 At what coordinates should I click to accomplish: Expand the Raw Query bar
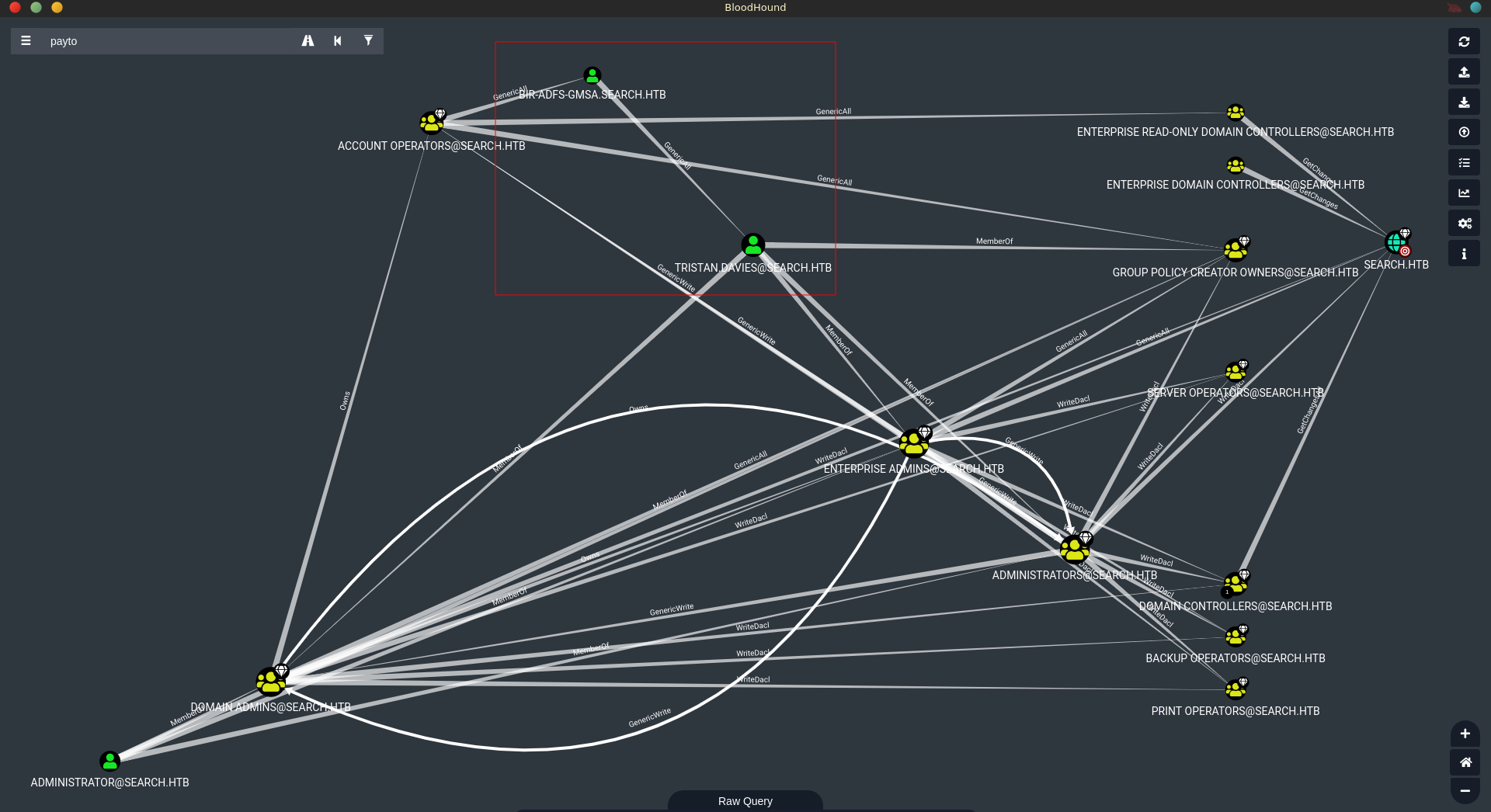click(745, 801)
